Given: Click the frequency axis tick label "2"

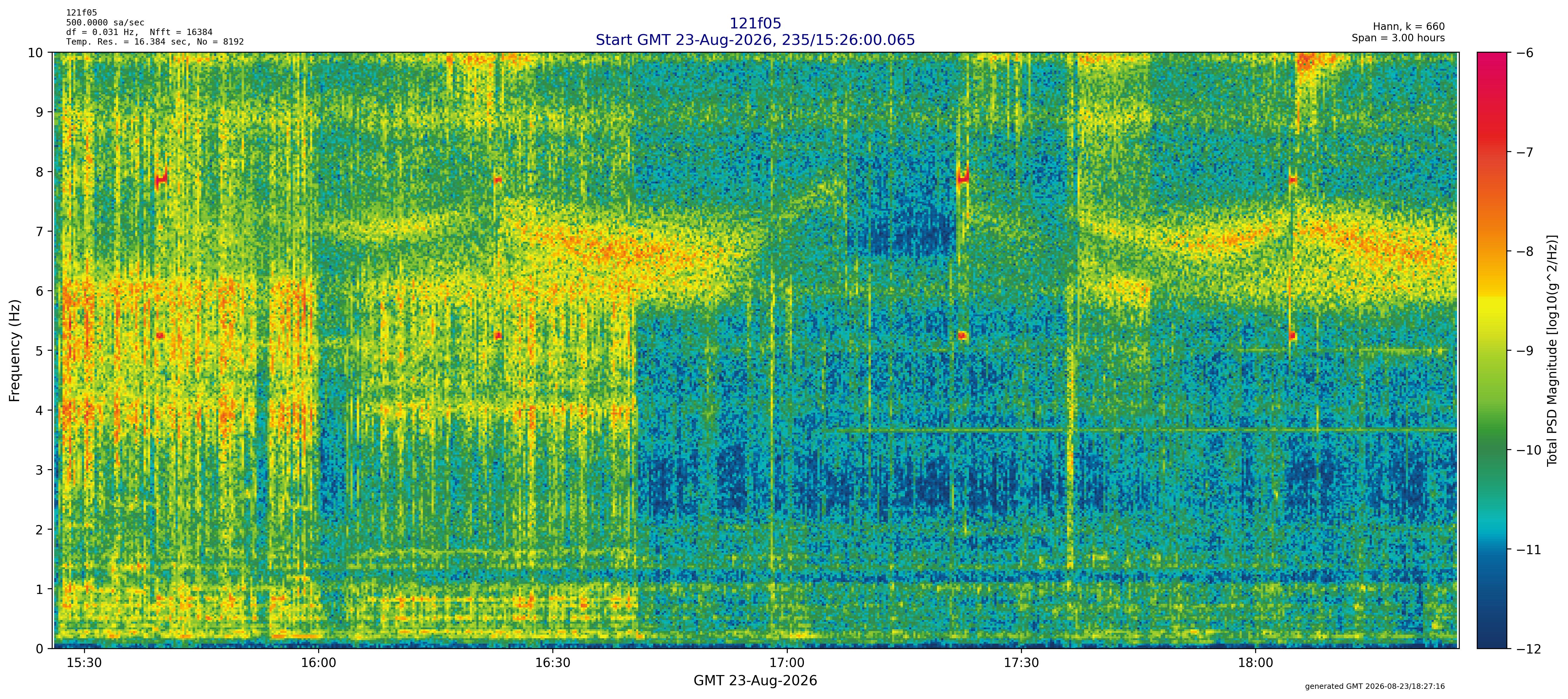Looking at the screenshot, I should [39, 530].
